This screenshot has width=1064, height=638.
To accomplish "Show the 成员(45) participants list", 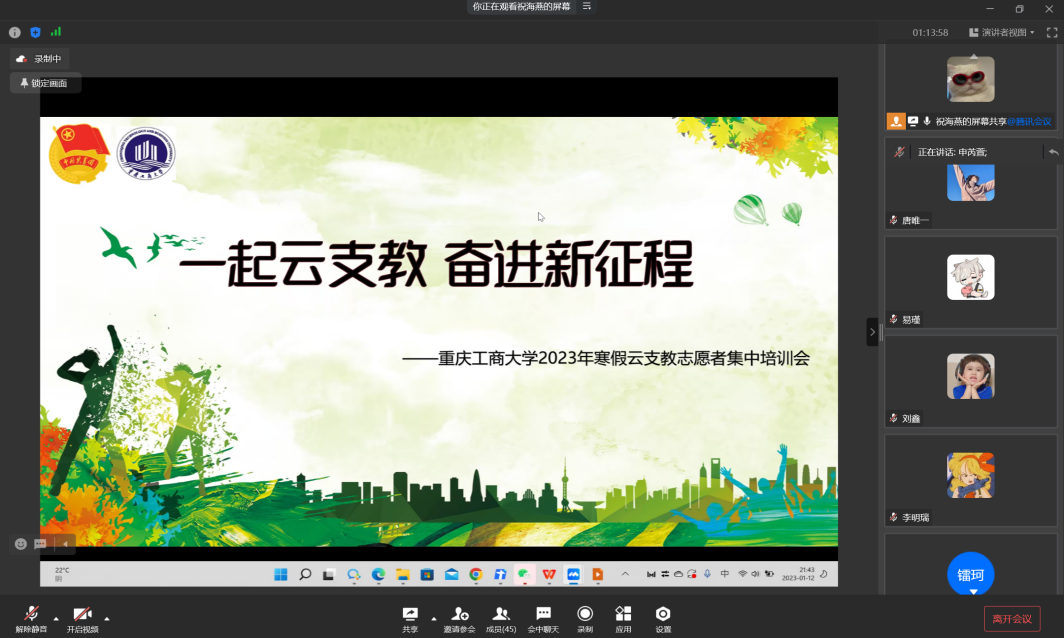I will [501, 616].
